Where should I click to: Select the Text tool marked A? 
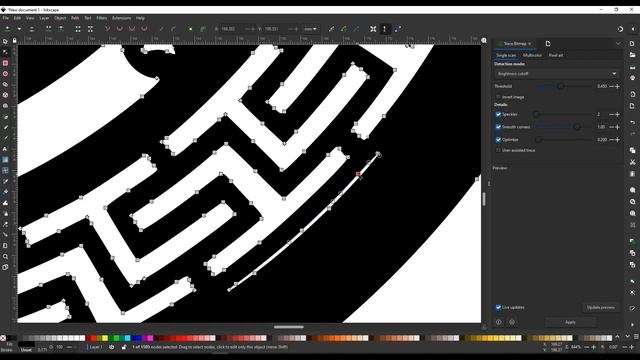click(5, 149)
